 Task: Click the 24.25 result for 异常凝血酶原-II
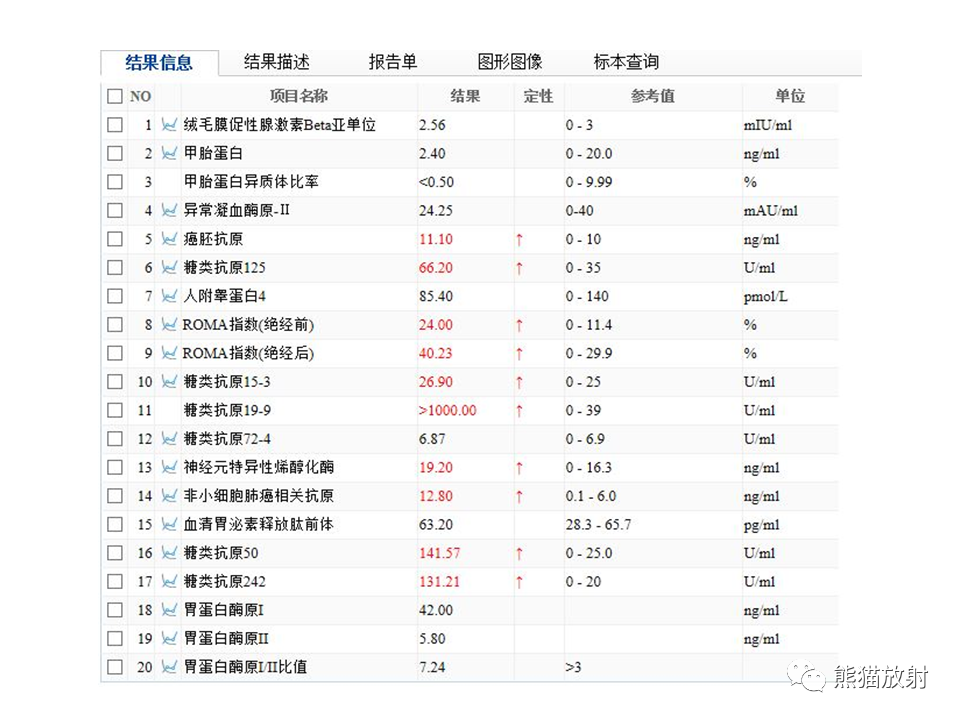click(x=436, y=211)
